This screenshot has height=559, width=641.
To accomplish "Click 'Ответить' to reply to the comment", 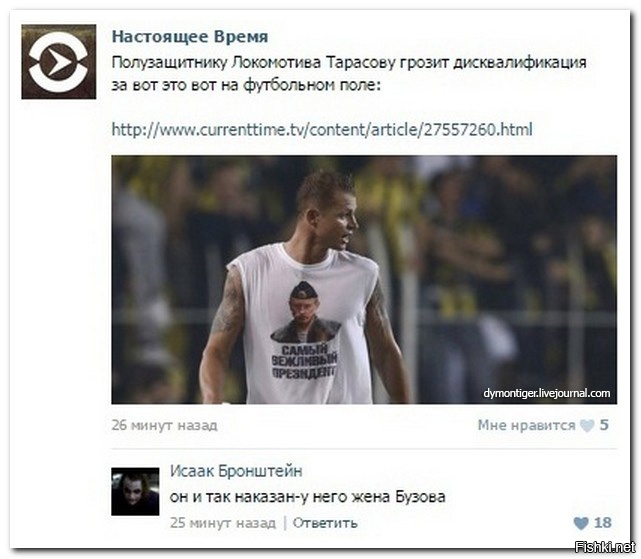I will click(x=325, y=523).
